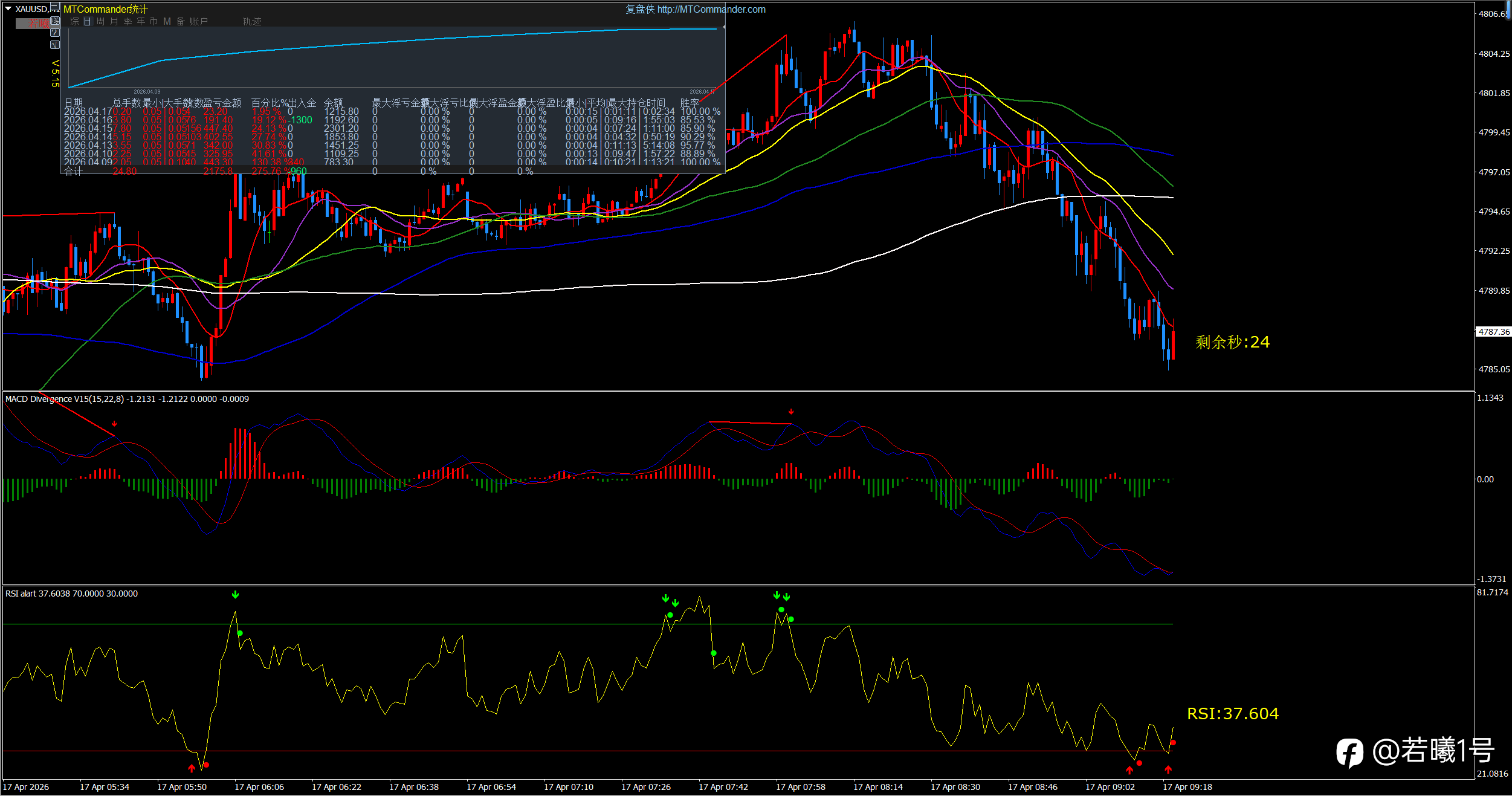Expand the XAUUSD chart dropdown triangle

8,8
